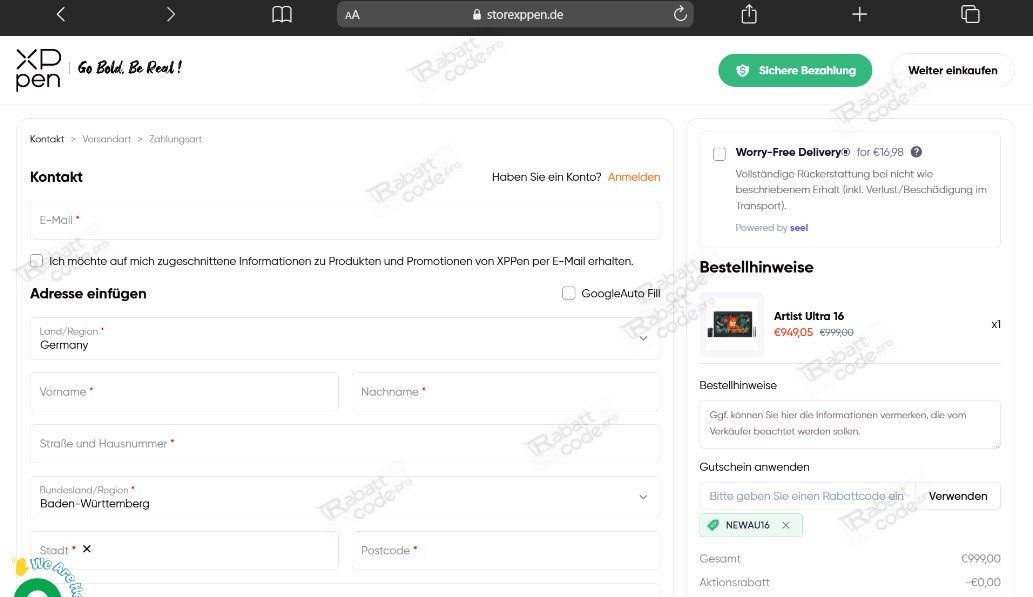The width and height of the screenshot is (1033, 597).
Task: Tap the browser back arrow
Action: tap(61, 14)
